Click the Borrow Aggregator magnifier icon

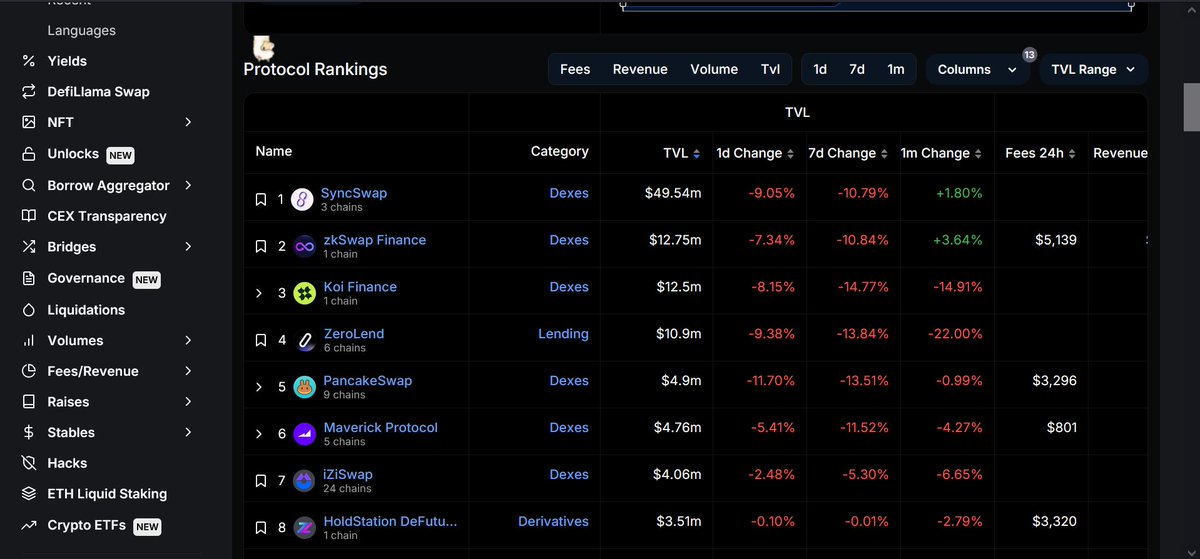click(x=29, y=186)
